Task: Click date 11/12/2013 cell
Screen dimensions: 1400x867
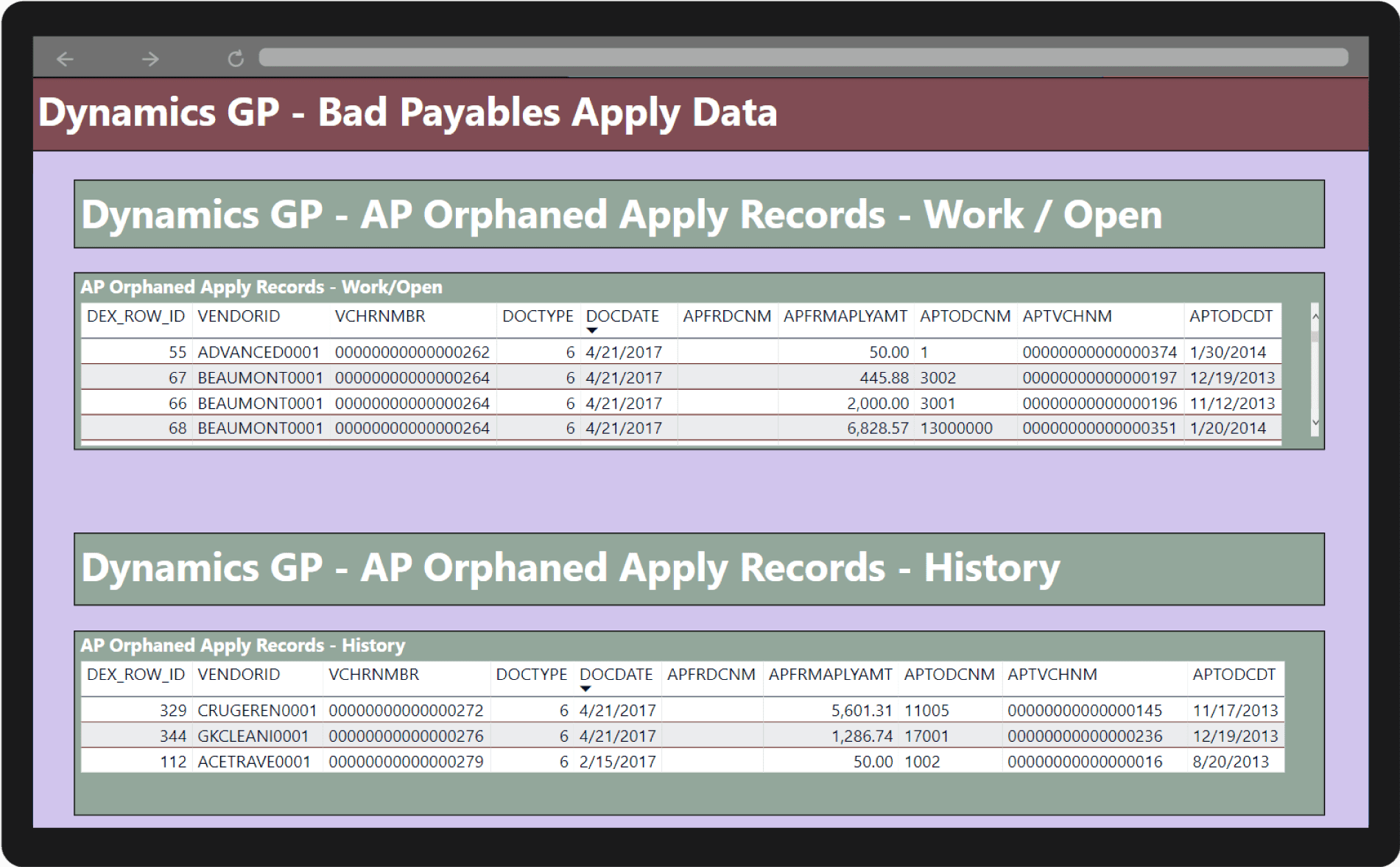Action: tap(1232, 404)
